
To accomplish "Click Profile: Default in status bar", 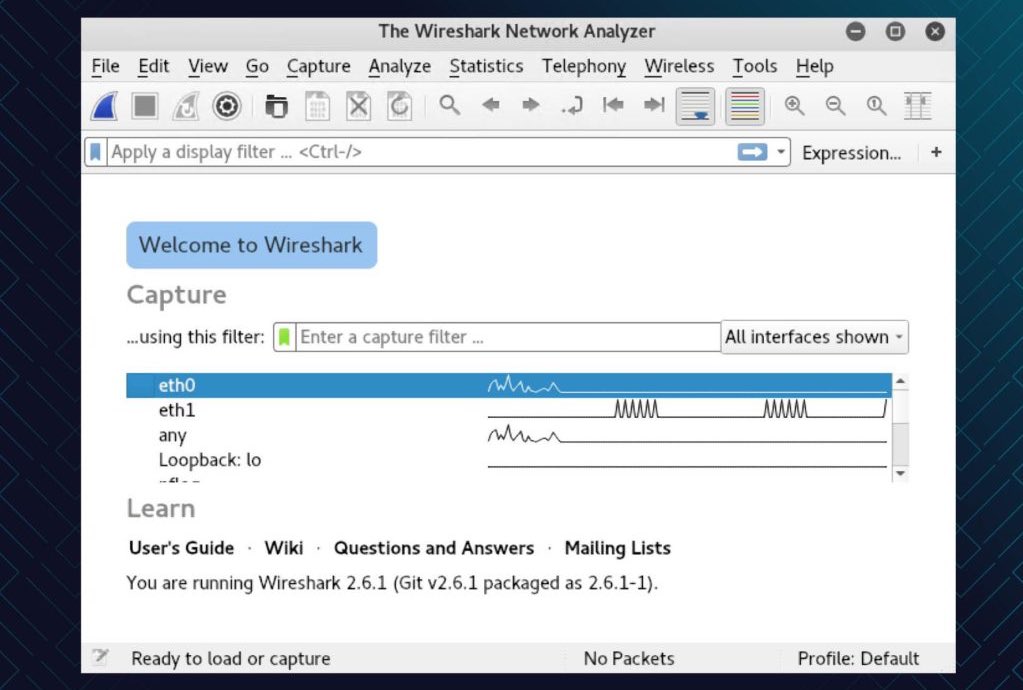I will click(858, 659).
